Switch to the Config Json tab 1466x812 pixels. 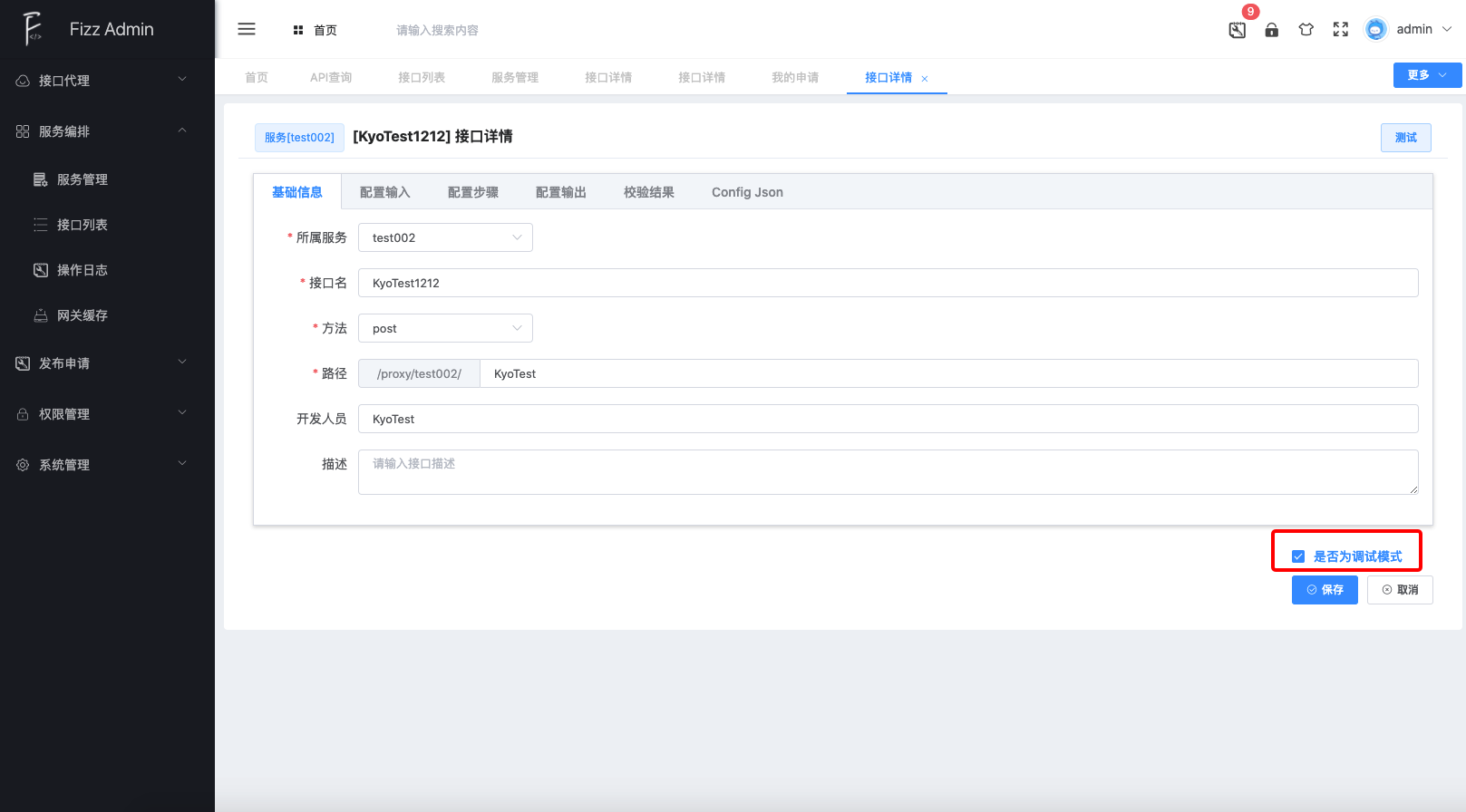pos(747,192)
